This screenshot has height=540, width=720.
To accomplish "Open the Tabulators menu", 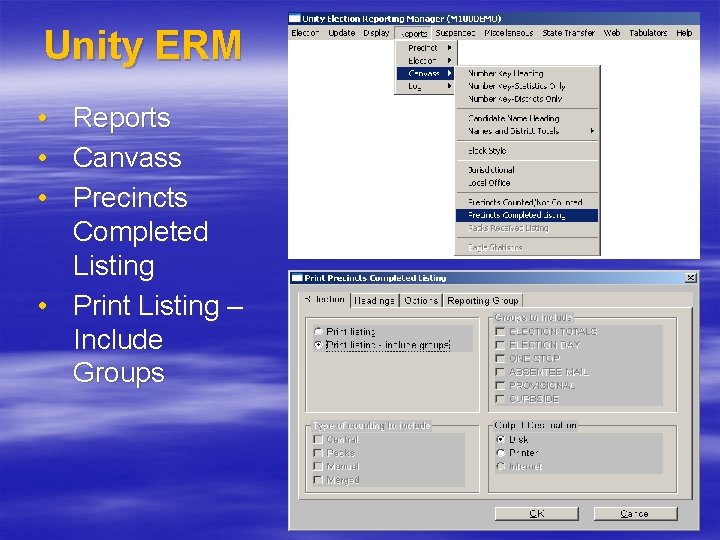I will 648,33.
